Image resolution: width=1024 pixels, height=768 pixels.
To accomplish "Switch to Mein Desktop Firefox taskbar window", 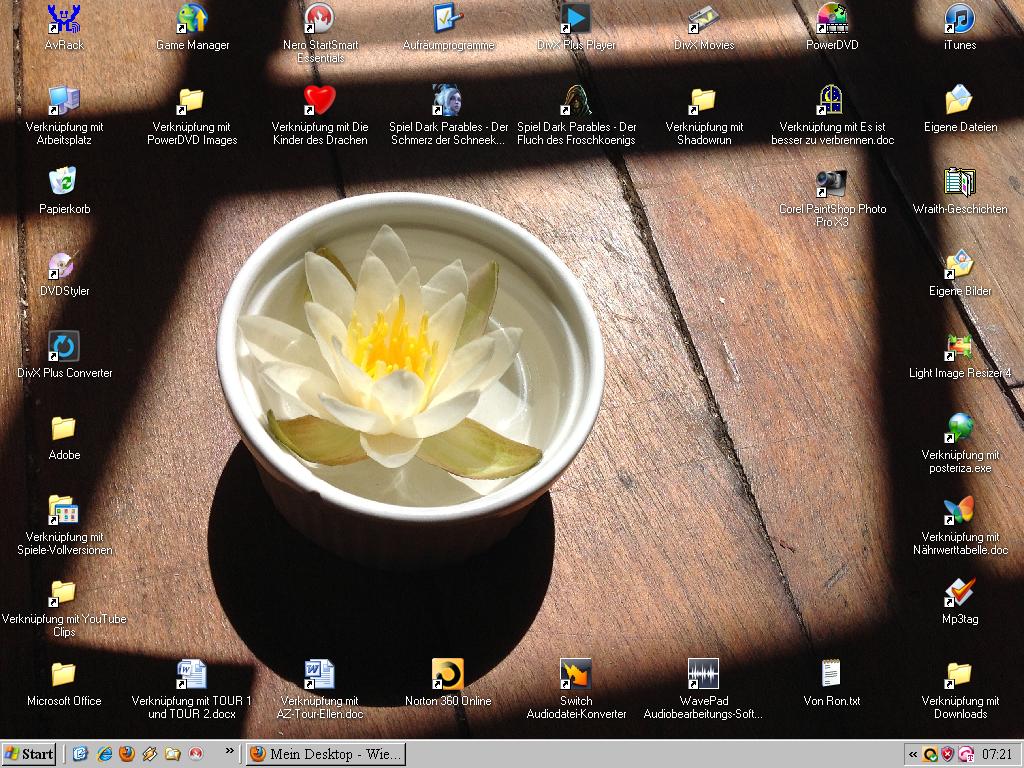I will point(326,754).
